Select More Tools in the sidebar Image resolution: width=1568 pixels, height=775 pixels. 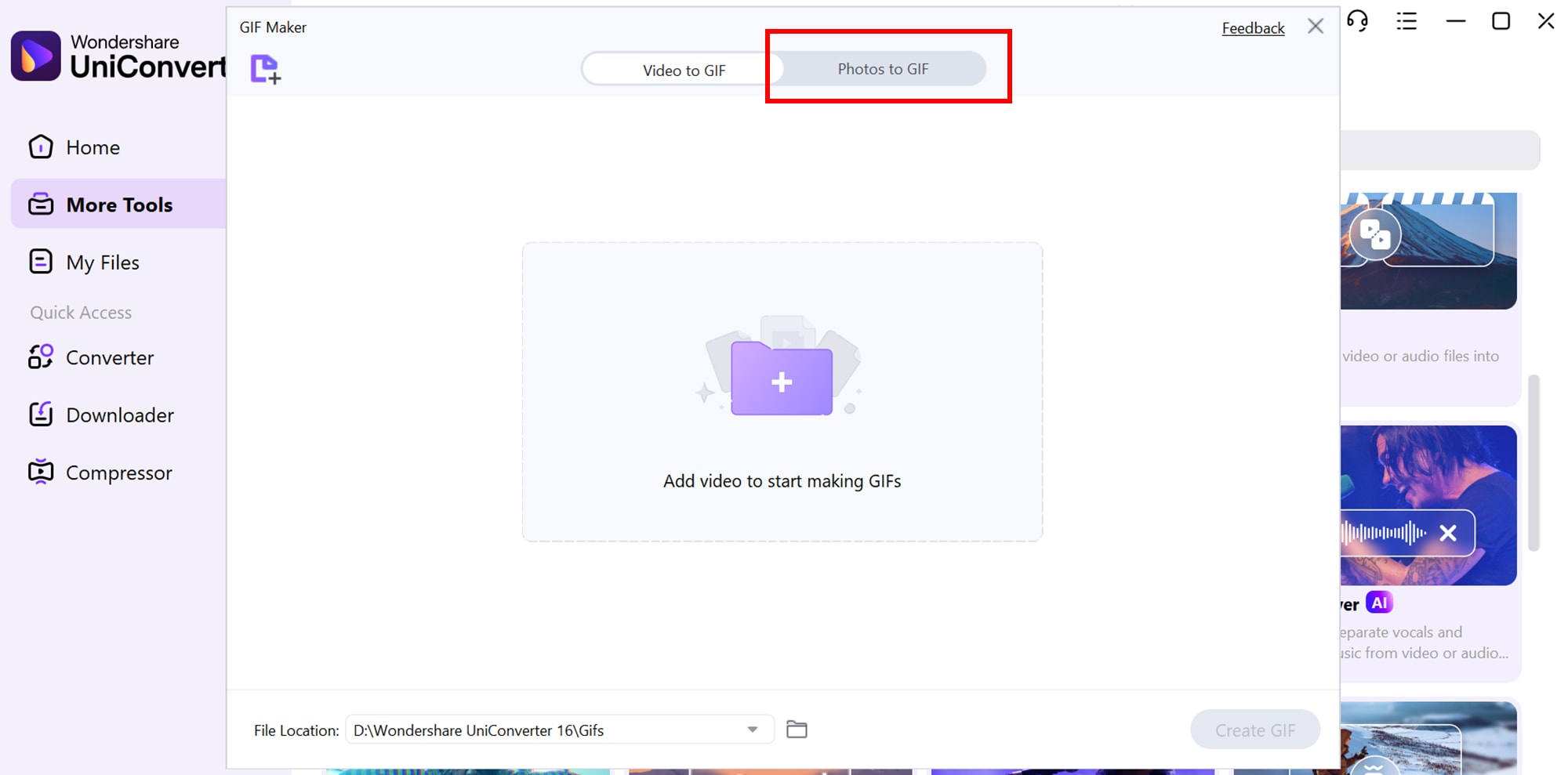119,205
